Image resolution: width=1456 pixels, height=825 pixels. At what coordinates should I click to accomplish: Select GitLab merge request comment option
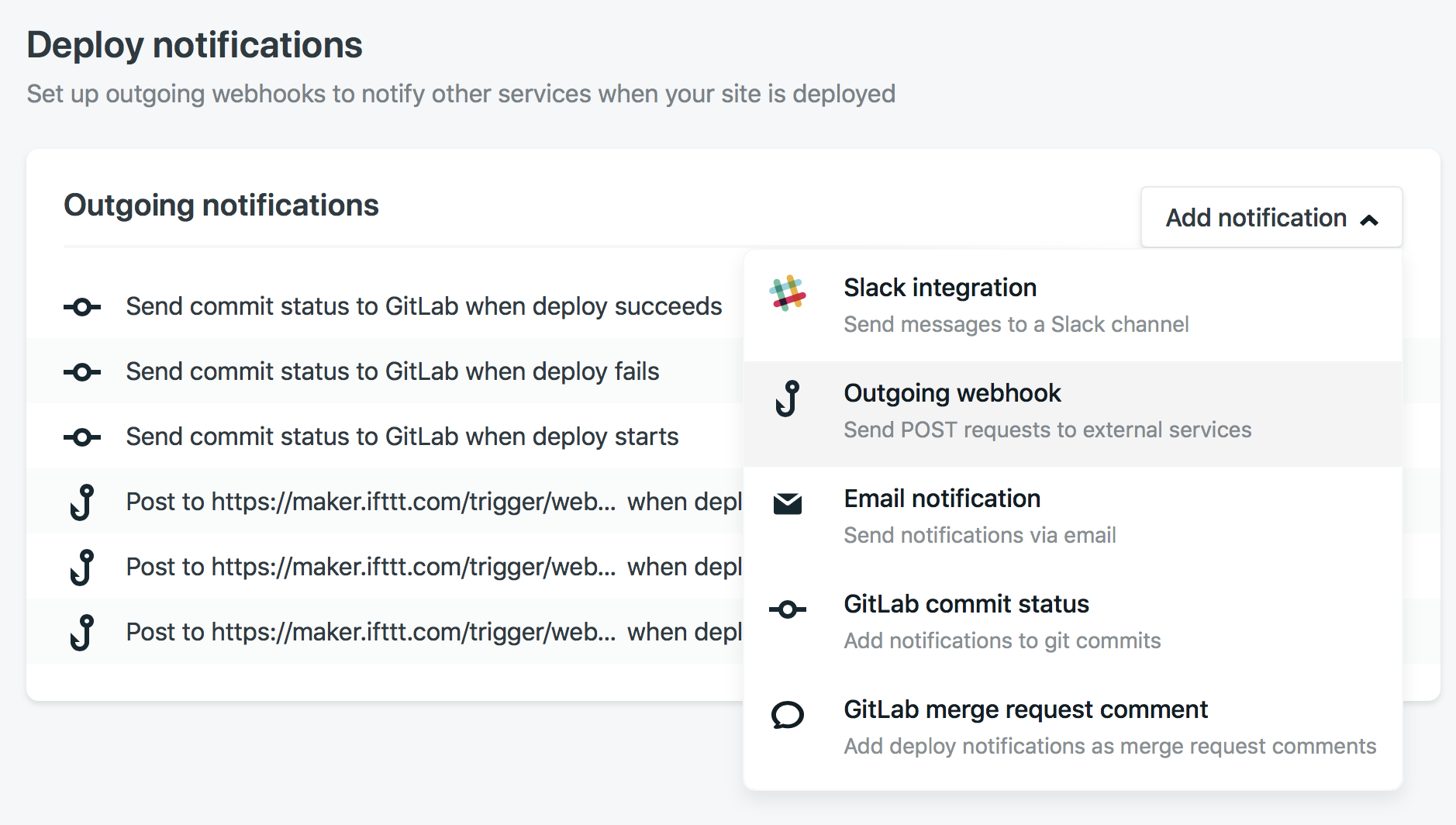[x=1025, y=709]
